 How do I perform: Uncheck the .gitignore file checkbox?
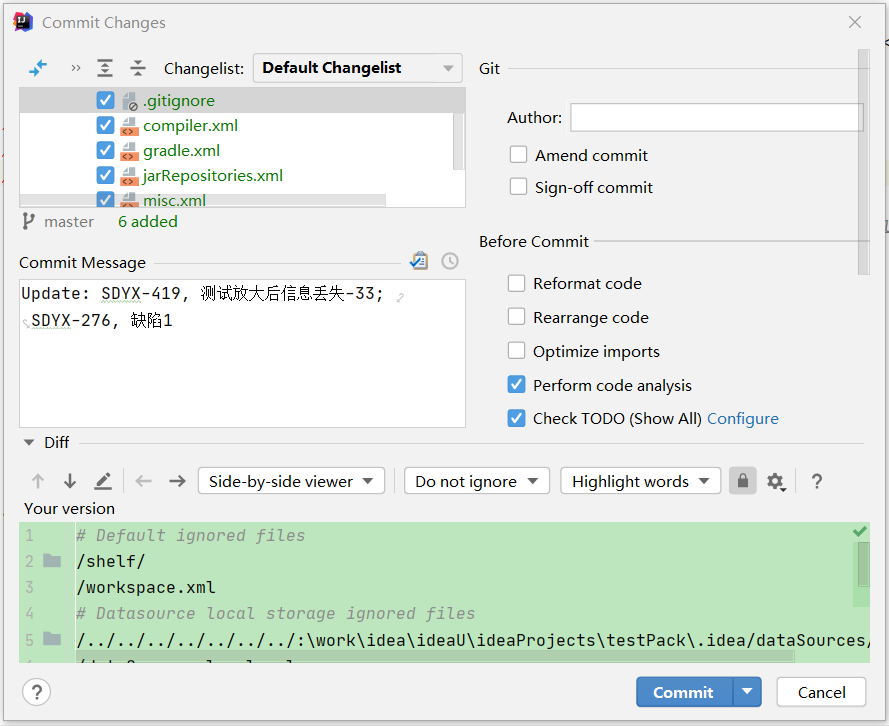[105, 100]
